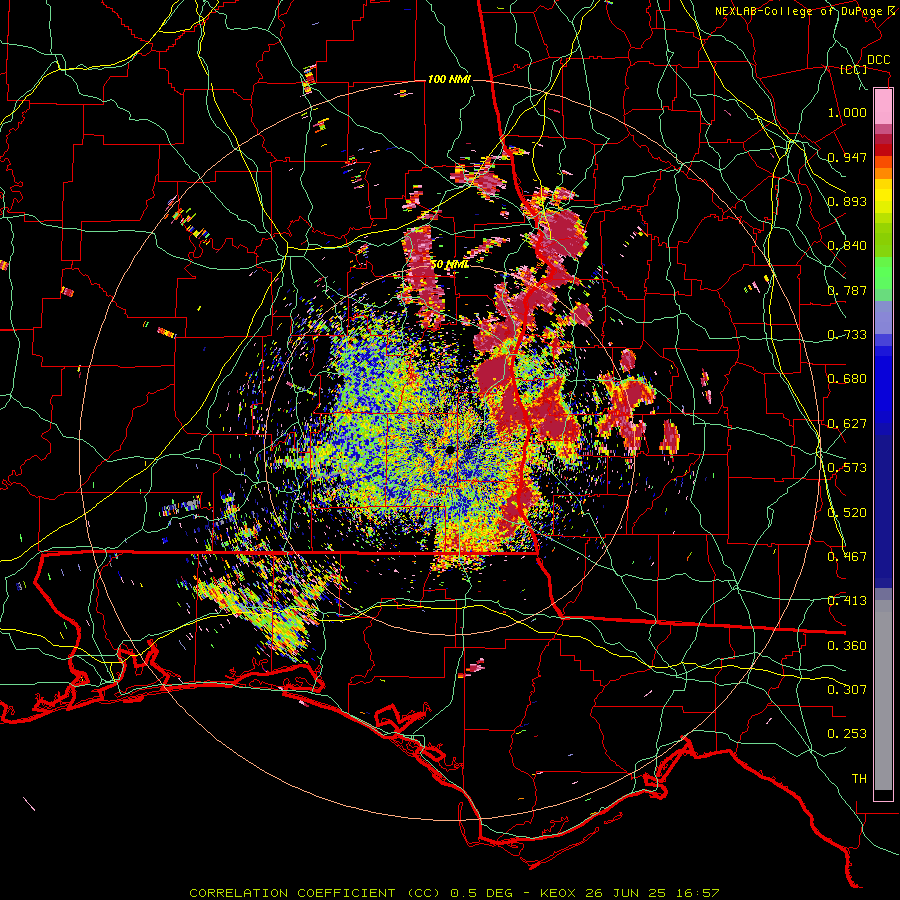The image size is (900, 900).
Task: Click the 0.680 scale value
Action: click(847, 379)
